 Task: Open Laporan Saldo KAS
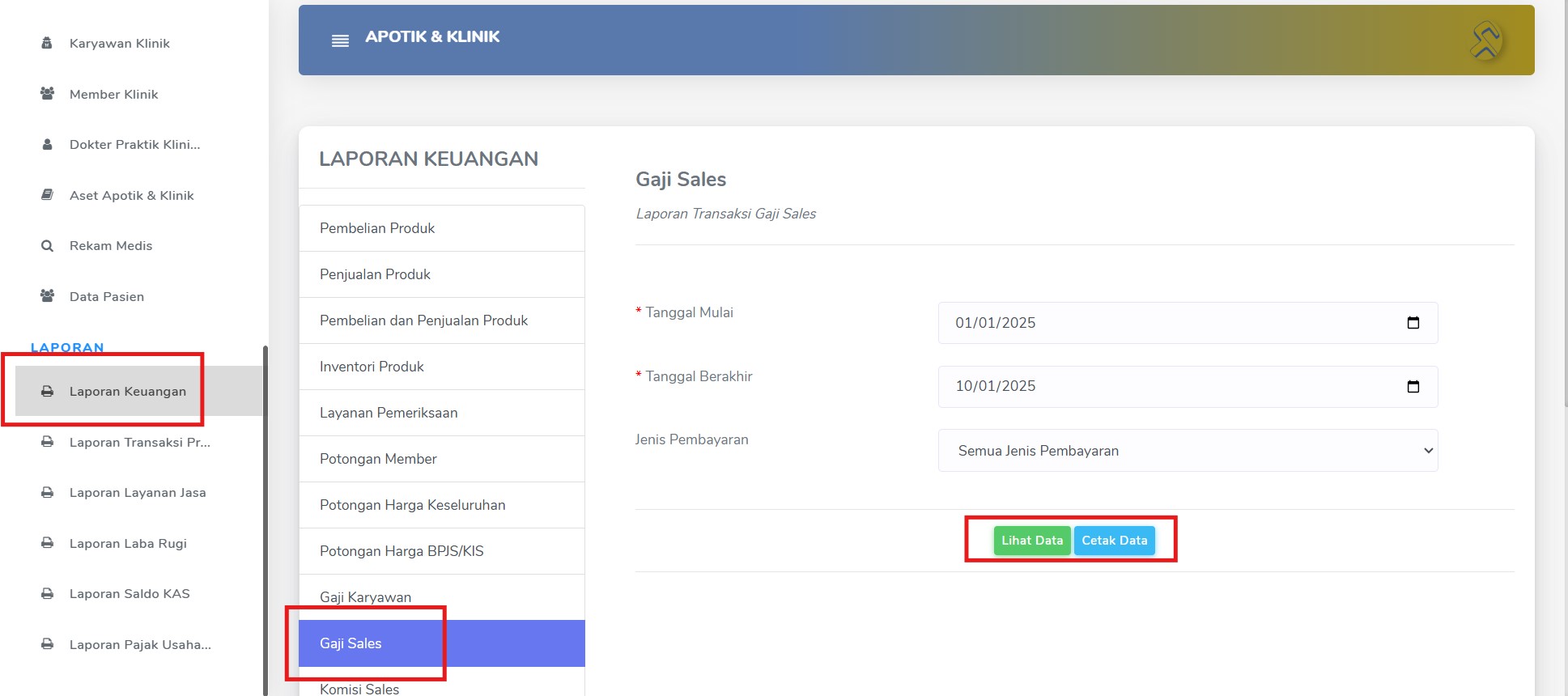pyautogui.click(x=129, y=593)
